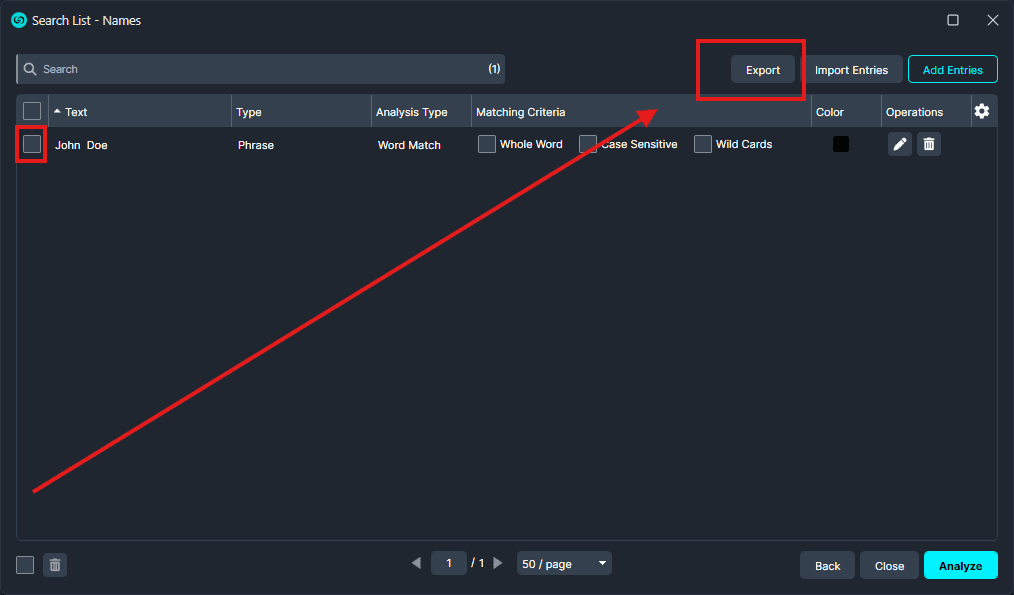Image resolution: width=1014 pixels, height=595 pixels.
Task: Enable the Whole Word checkbox
Action: (x=487, y=144)
